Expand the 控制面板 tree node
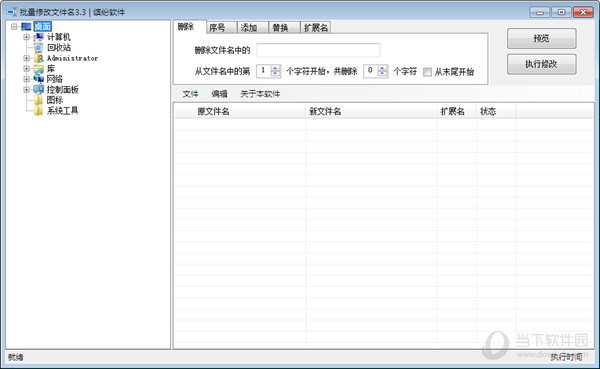This screenshot has width=600, height=369. pos(26,90)
